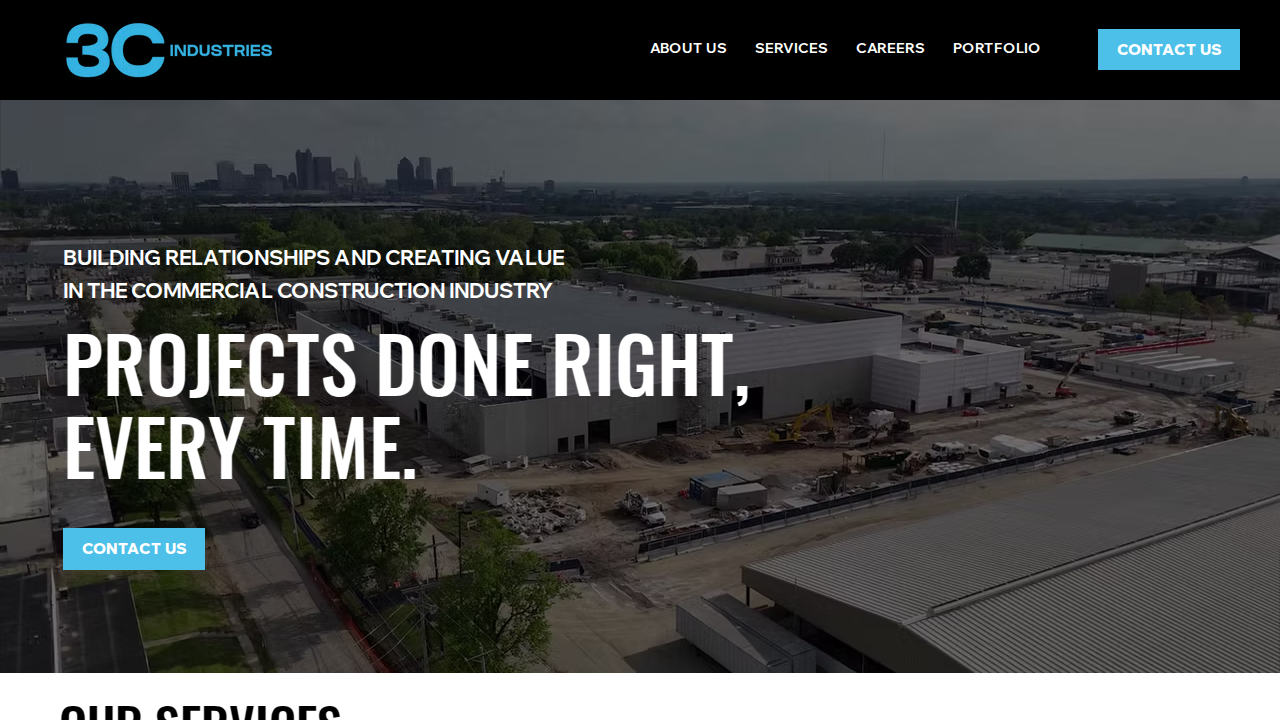Click the partially visible Our Services heading
The width and height of the screenshot is (1280, 720).
click(x=200, y=711)
